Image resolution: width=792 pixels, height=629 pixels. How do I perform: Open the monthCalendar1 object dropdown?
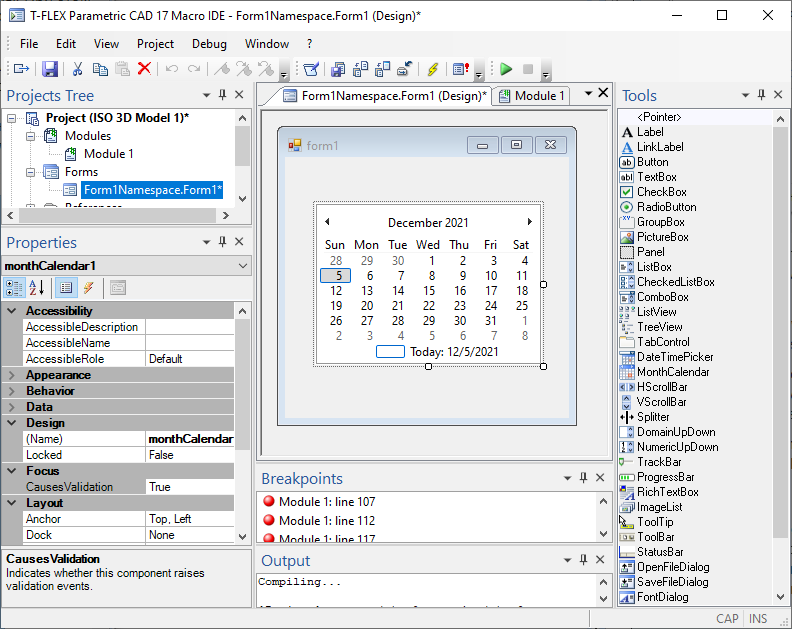tap(242, 266)
